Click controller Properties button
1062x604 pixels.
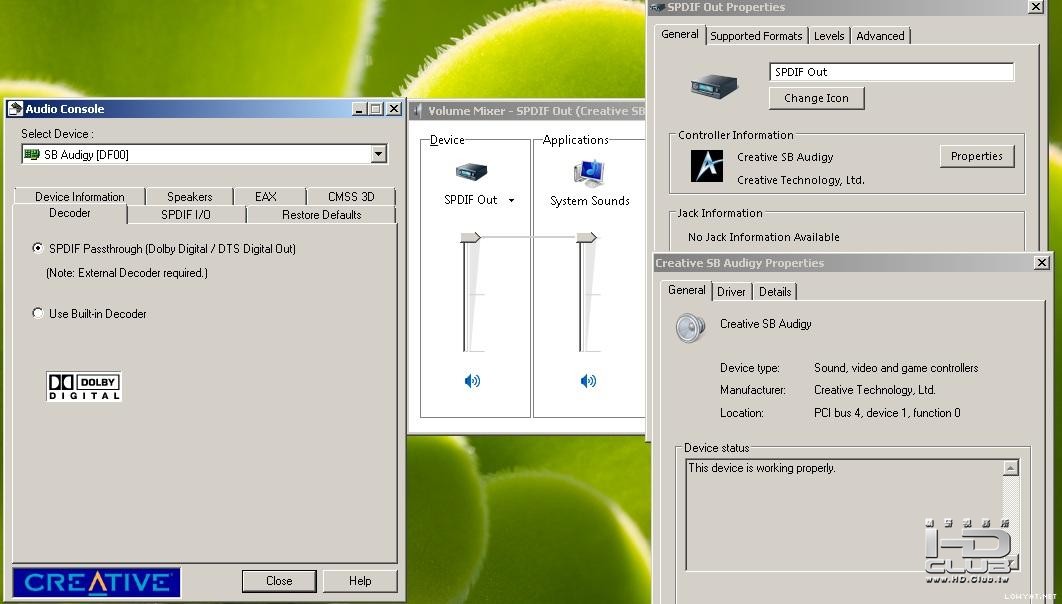[x=977, y=156]
